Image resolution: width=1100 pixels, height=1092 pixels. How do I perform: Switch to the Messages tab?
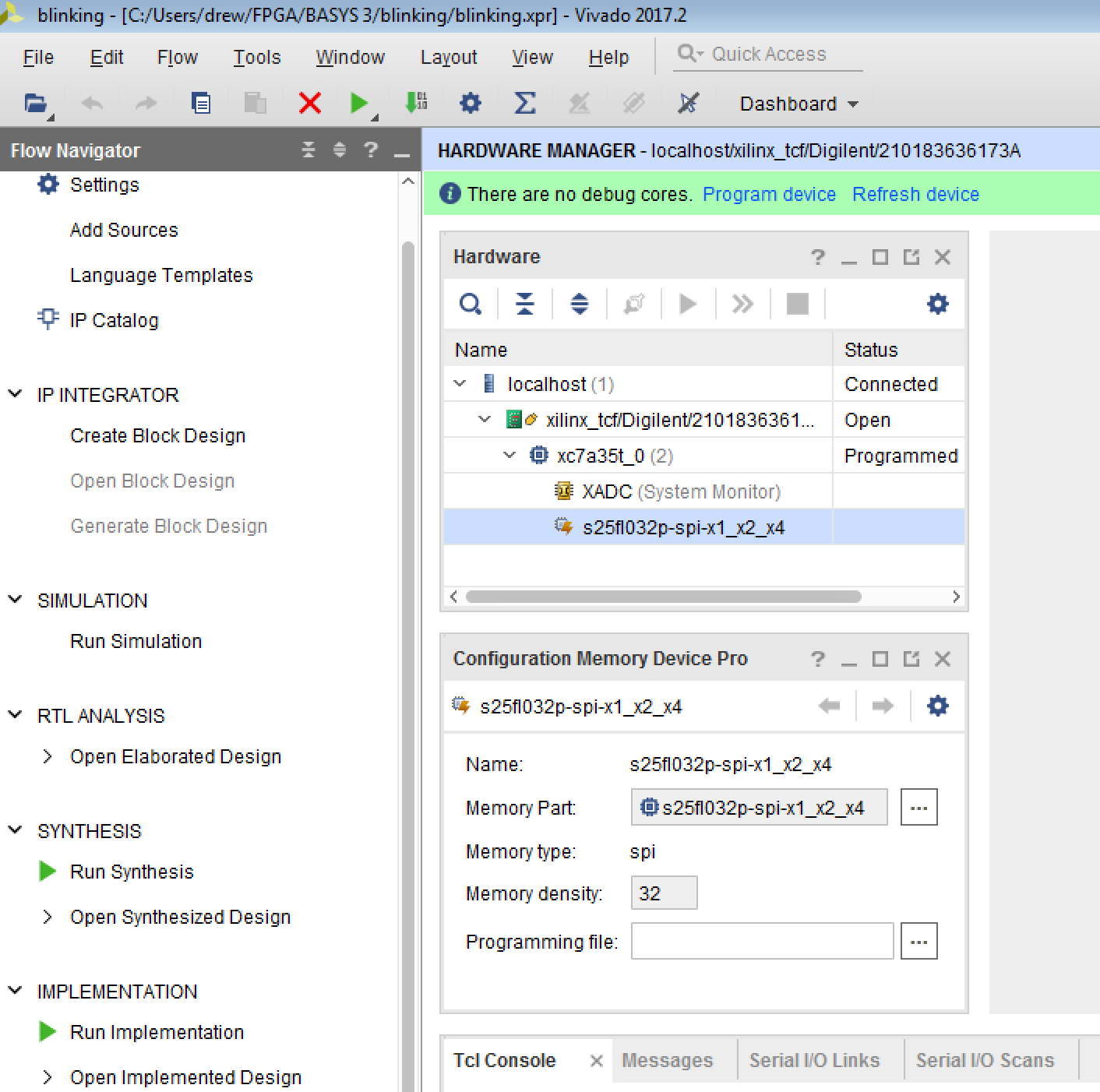coord(668,1060)
